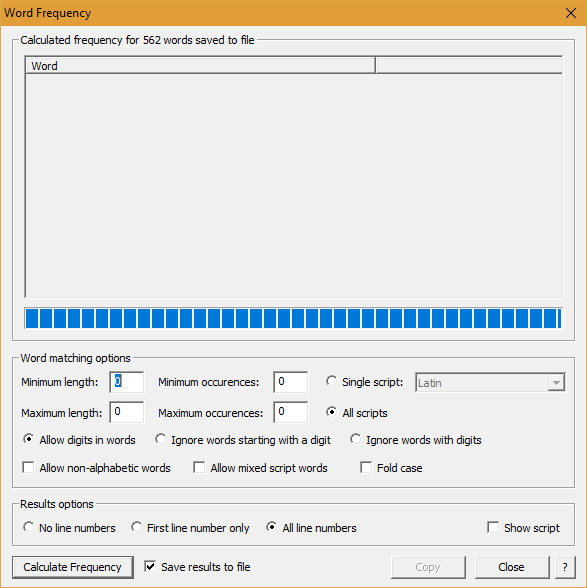This screenshot has height=588, width=587.
Task: Open the help question mark button
Action: coord(565,567)
